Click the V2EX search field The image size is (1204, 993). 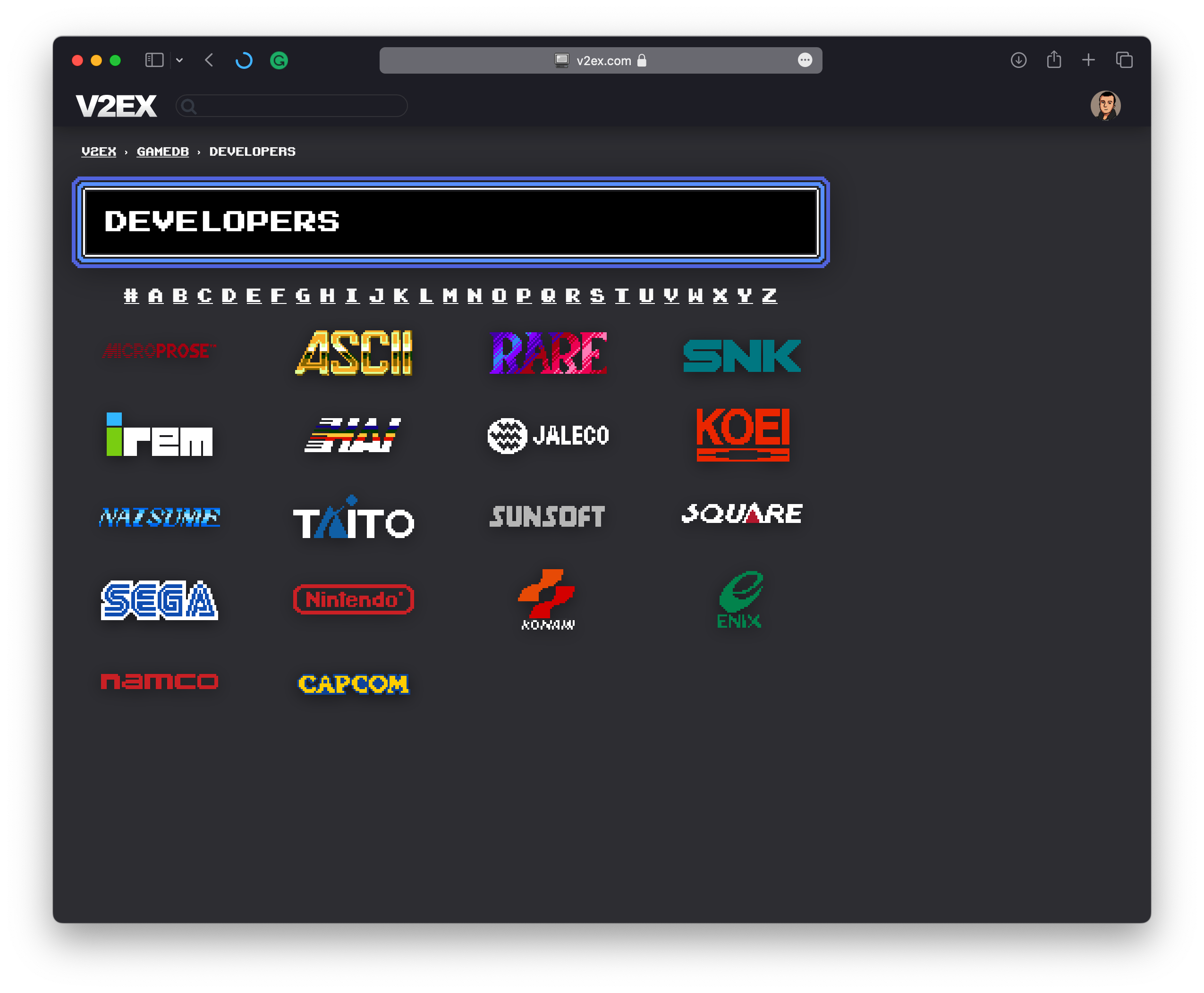(x=291, y=106)
